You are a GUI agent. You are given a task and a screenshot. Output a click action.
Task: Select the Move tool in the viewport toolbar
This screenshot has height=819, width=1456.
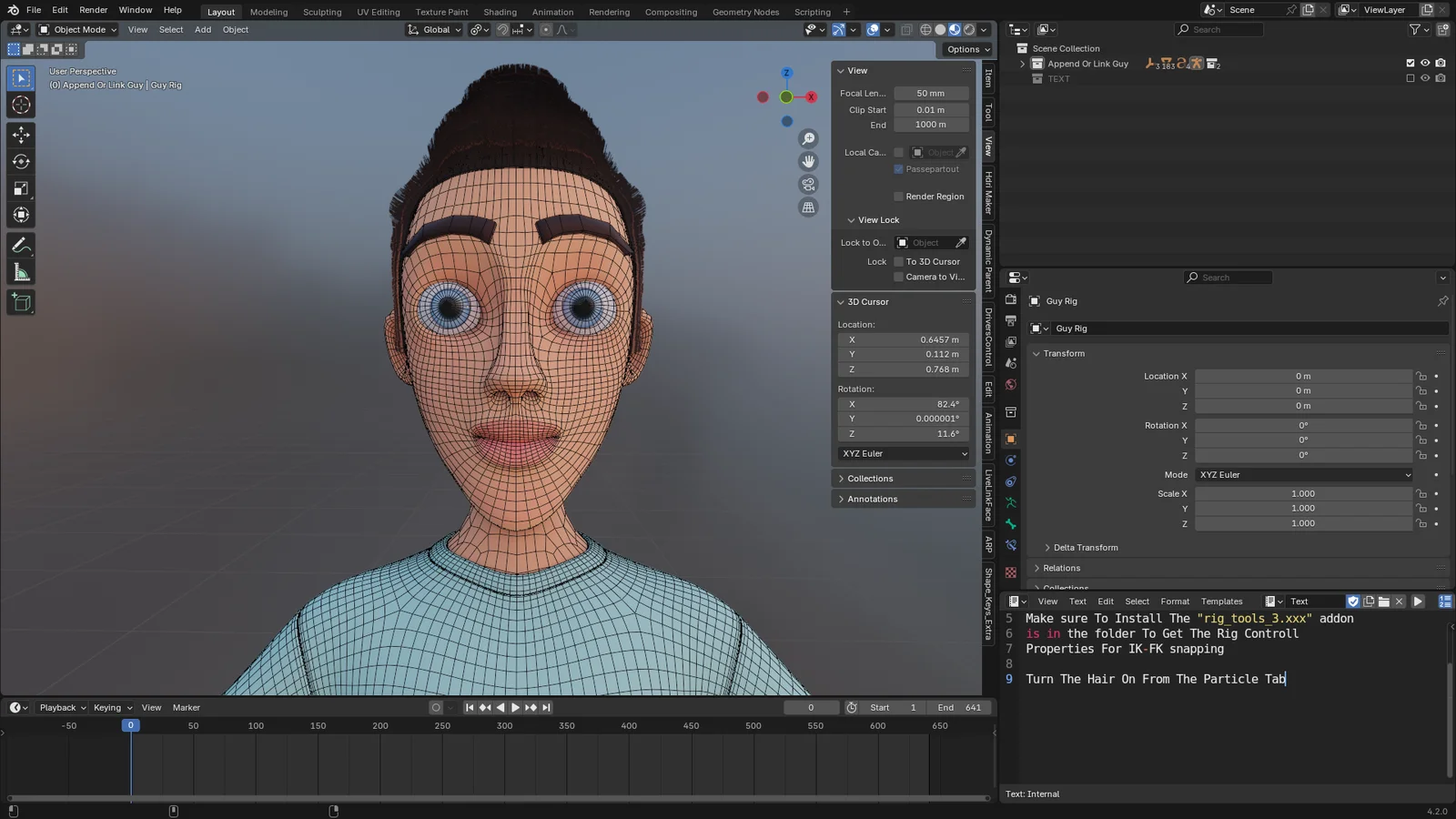[x=21, y=135]
